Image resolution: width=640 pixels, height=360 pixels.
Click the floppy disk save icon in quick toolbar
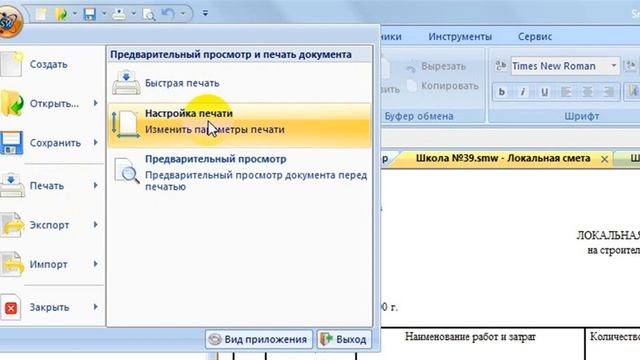90,14
